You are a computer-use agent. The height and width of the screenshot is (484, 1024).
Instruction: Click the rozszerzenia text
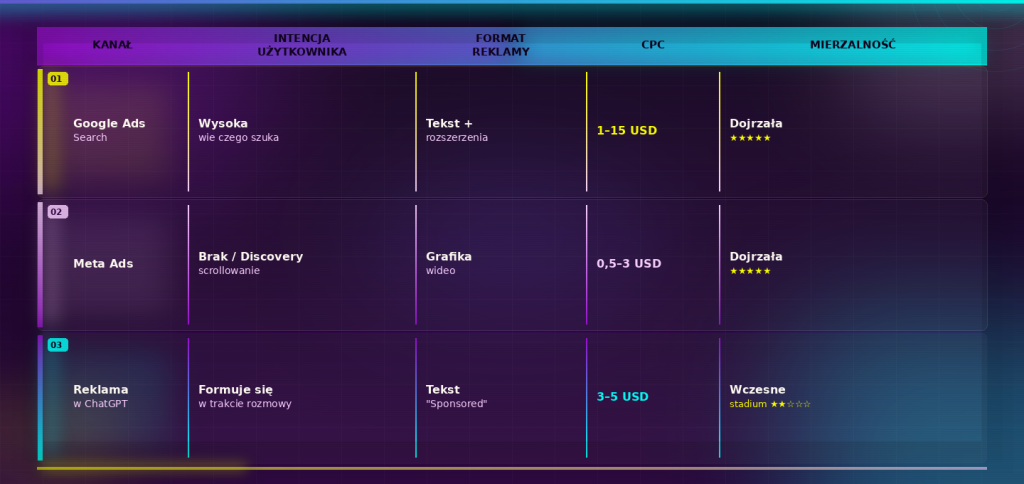pos(456,138)
